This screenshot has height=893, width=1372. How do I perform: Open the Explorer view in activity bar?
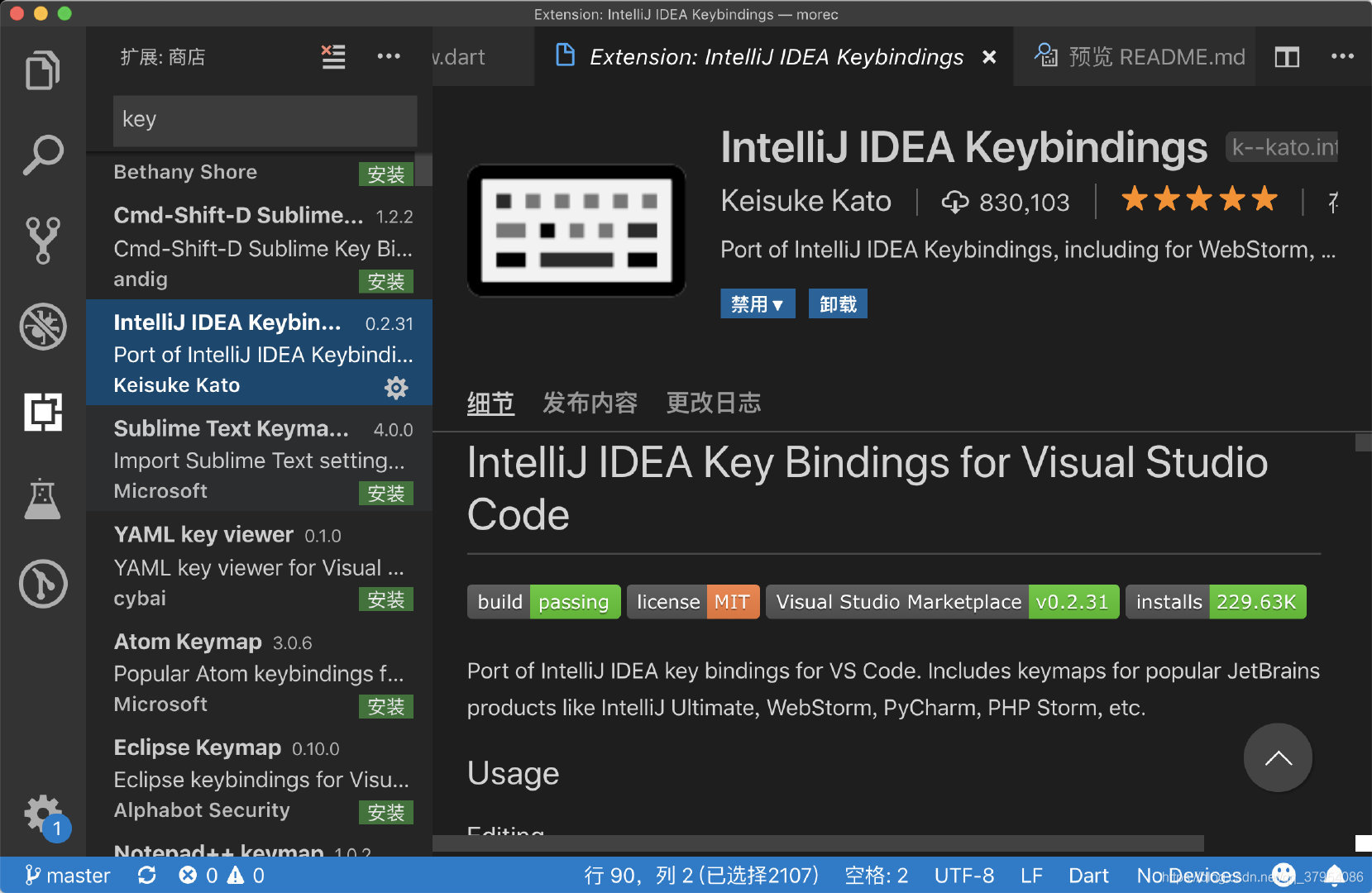coord(43,70)
